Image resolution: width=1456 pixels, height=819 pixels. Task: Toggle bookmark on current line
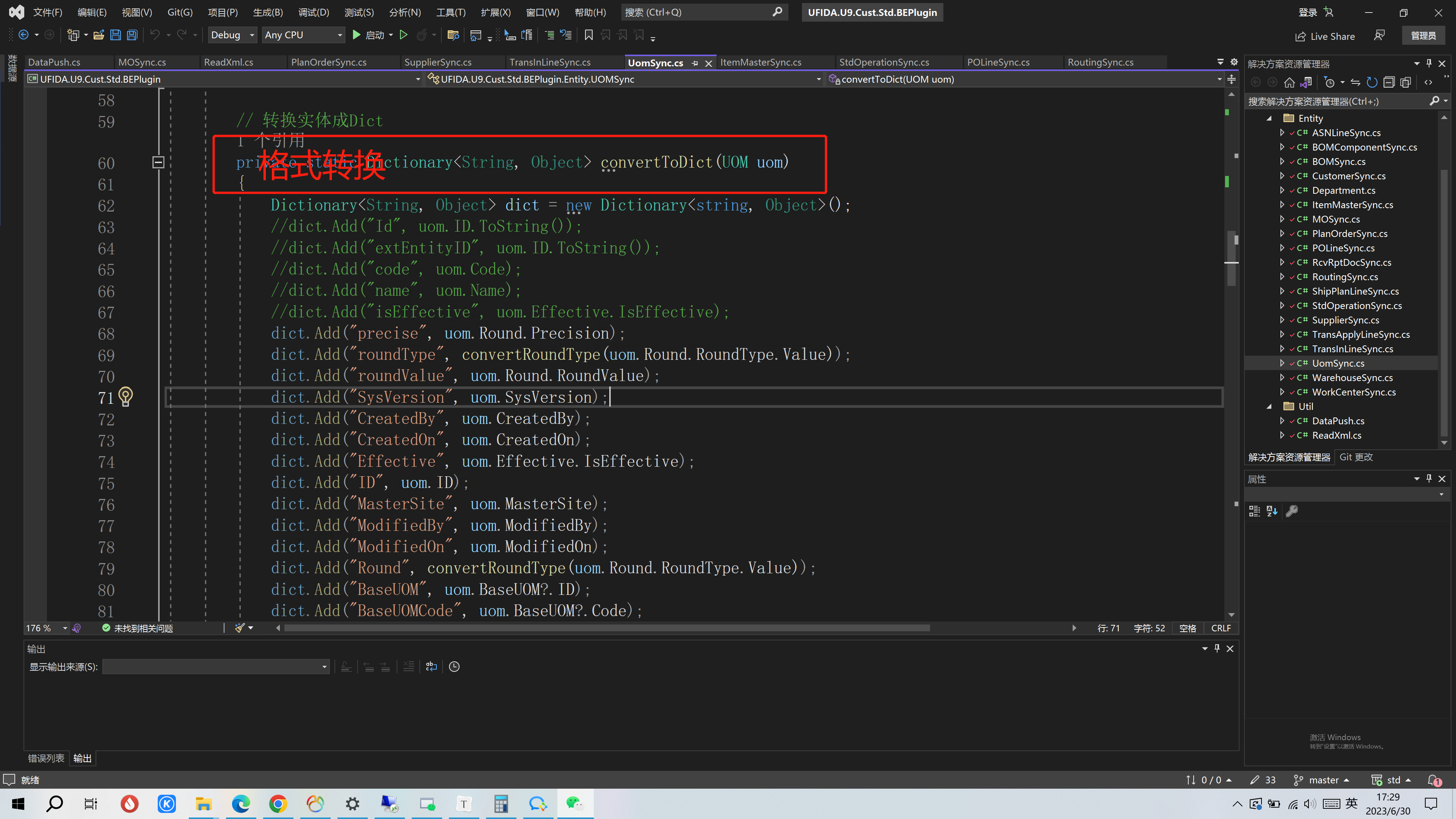tap(588, 35)
